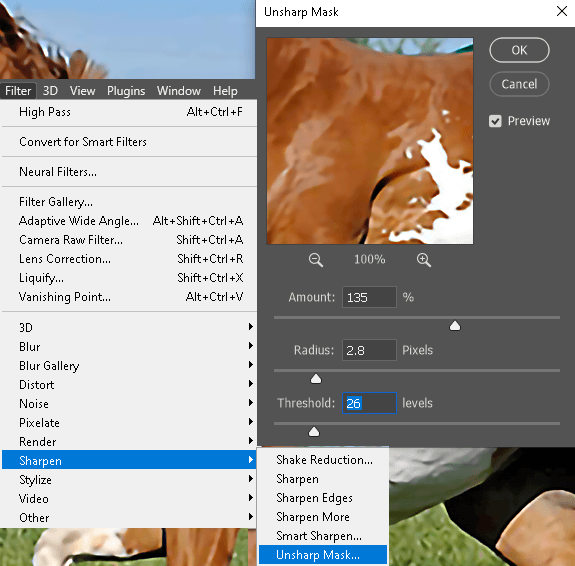The image size is (575, 566).
Task: Expand the Video submenu
Action: pos(129,499)
